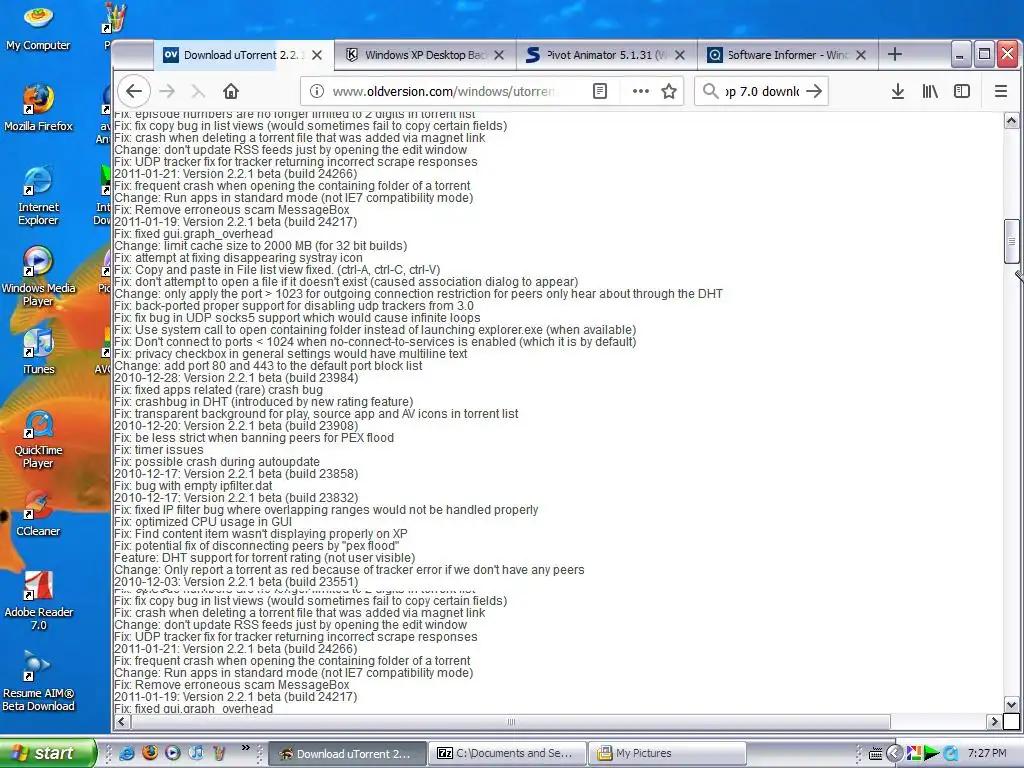
Task: Select Resume AIM Beta Download icon
Action: (x=38, y=681)
